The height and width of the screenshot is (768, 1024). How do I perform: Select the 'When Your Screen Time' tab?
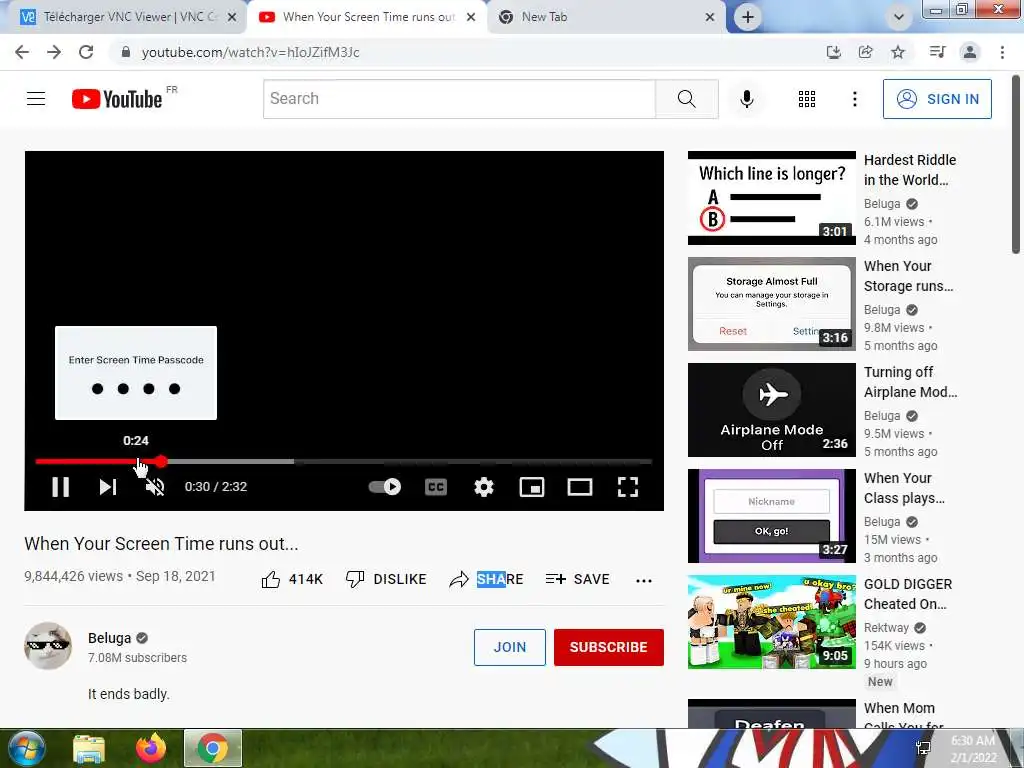point(368,17)
